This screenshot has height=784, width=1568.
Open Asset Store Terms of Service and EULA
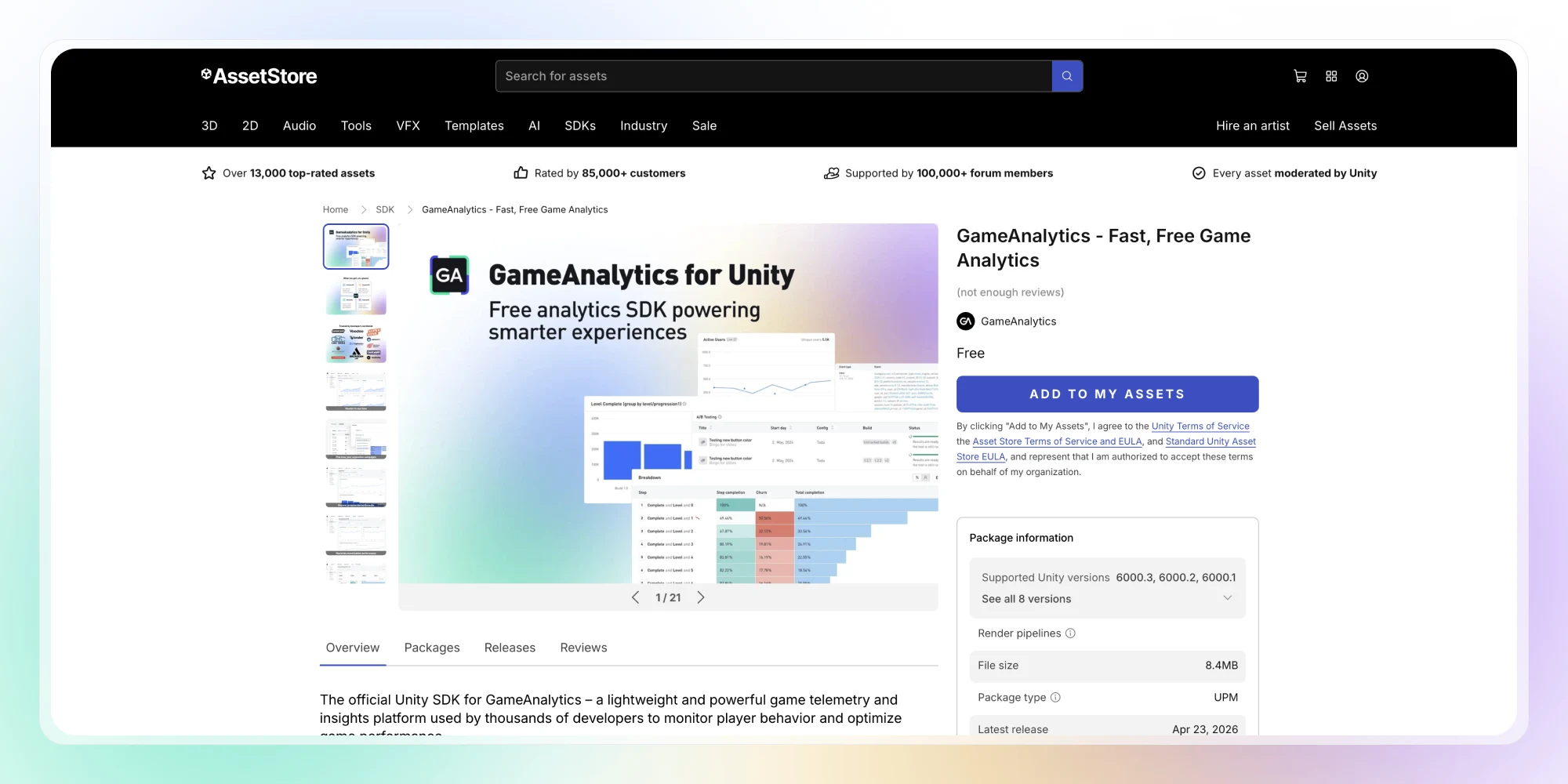(1057, 441)
